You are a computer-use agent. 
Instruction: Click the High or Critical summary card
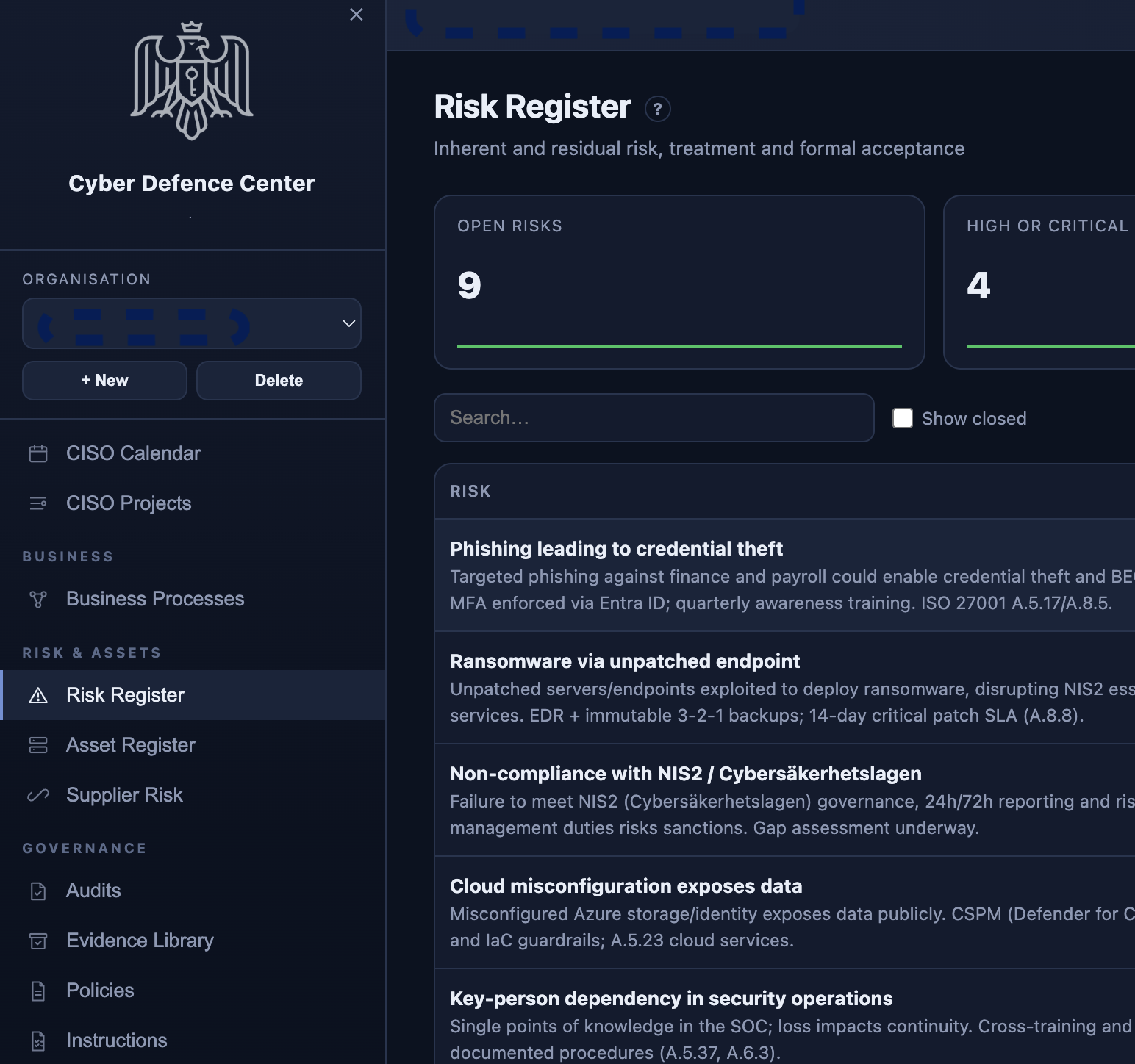[x=1039, y=282]
